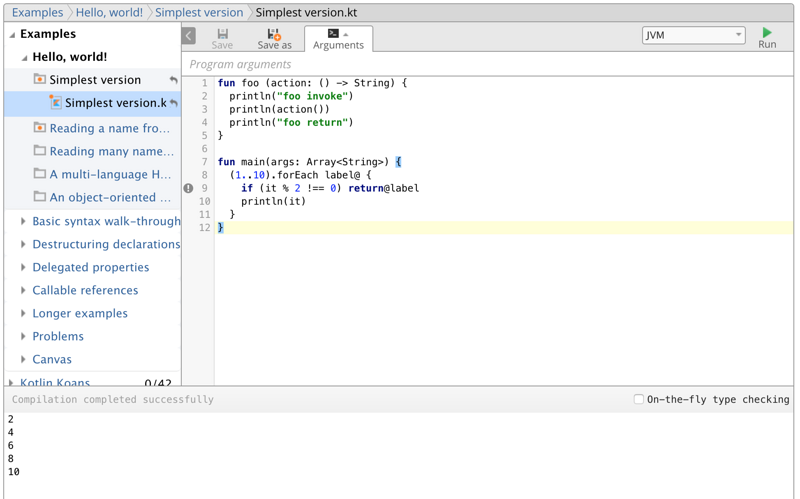Click Compilation completed successfully status text
This screenshot has width=800, height=499.
click(x=113, y=399)
